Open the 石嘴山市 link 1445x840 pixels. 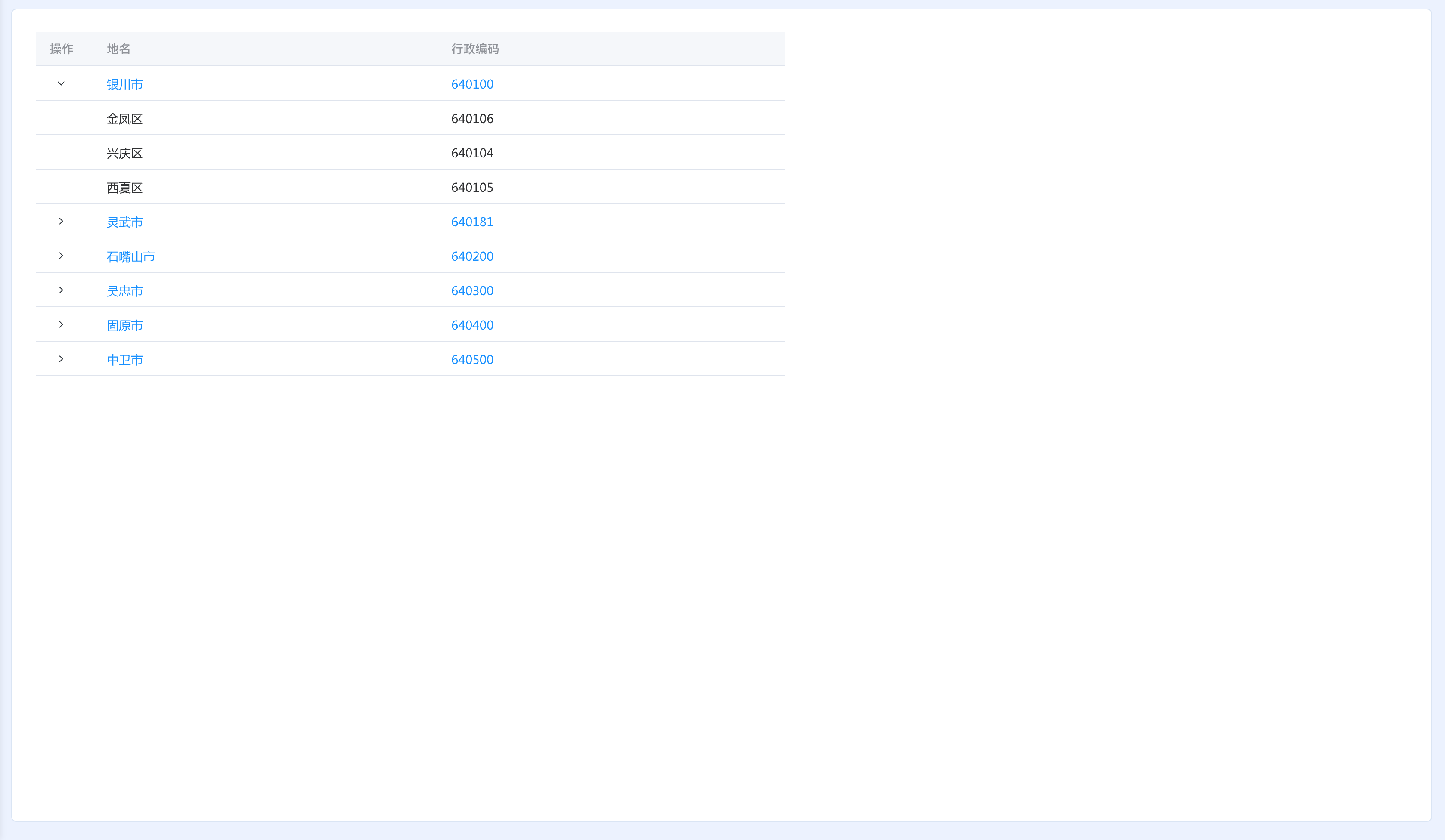tap(131, 256)
